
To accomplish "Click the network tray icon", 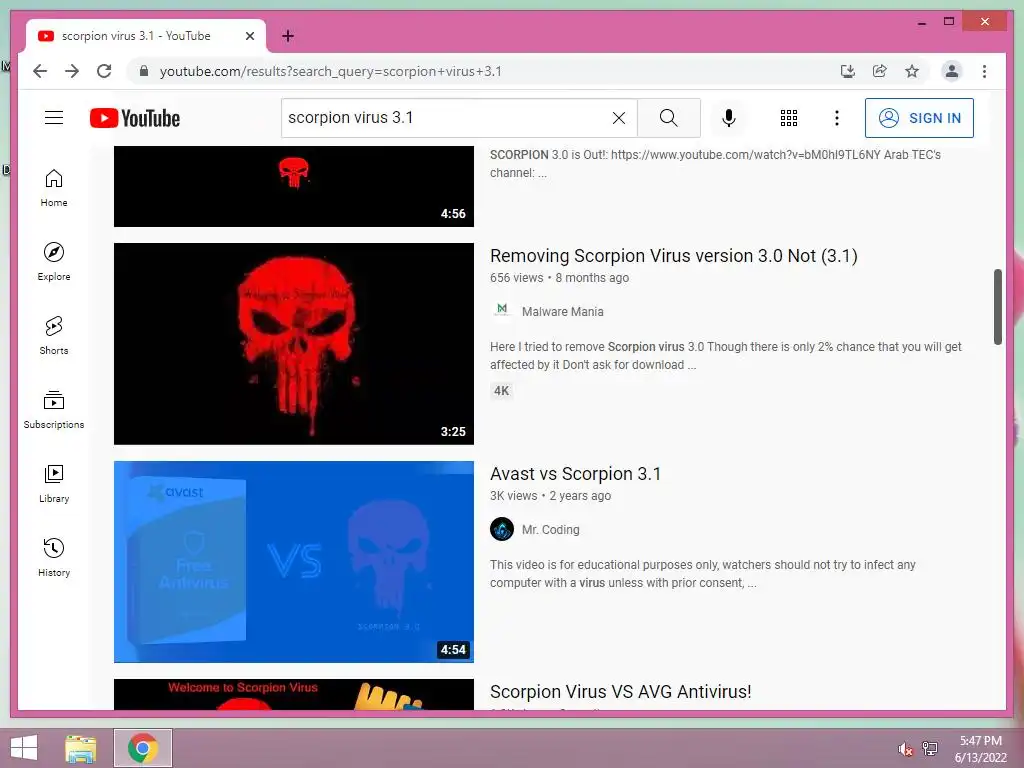I will (x=930, y=748).
